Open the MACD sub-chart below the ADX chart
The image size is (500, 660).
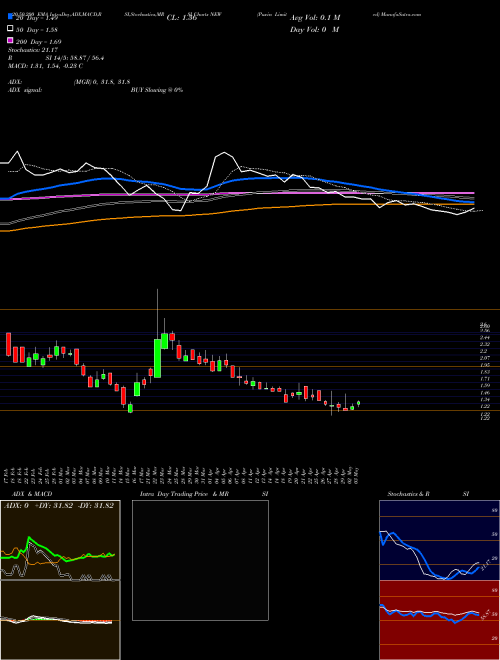click(60, 620)
